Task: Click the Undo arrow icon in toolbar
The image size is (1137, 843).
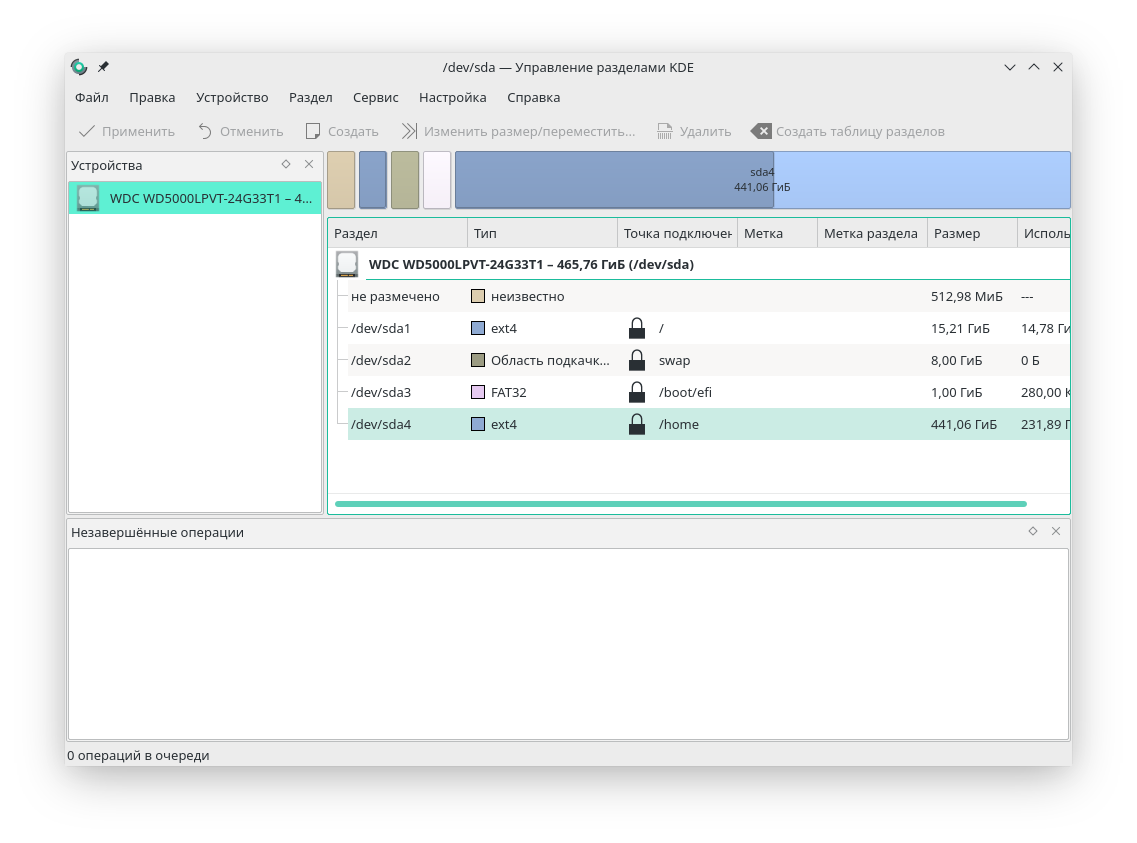Action: point(205,131)
